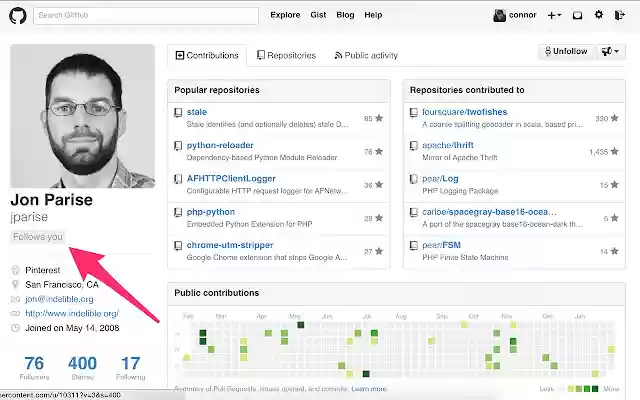Click the star icon for pear/FSM
The height and width of the screenshot is (400, 640).
click(615, 251)
